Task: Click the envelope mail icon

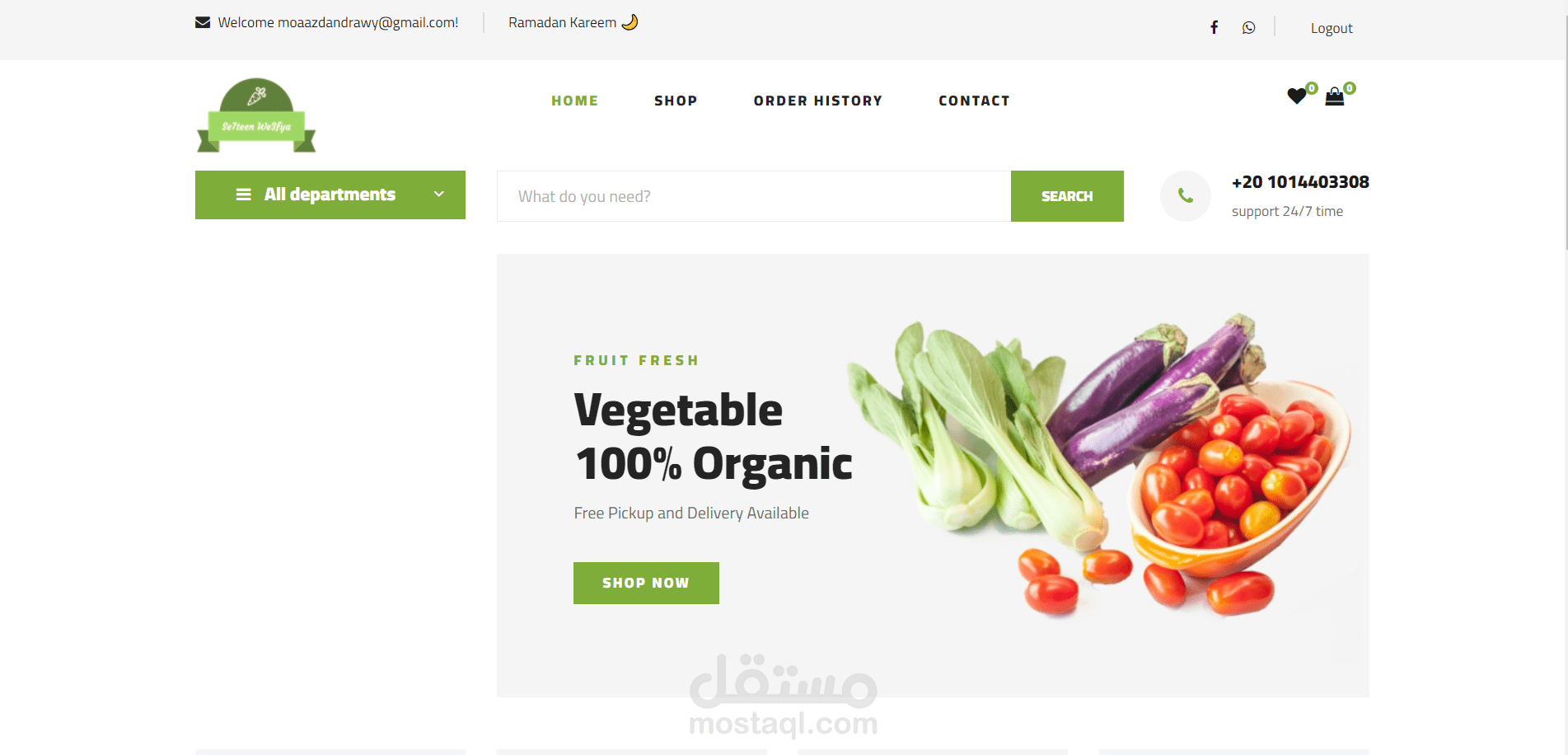Action: pos(203,22)
